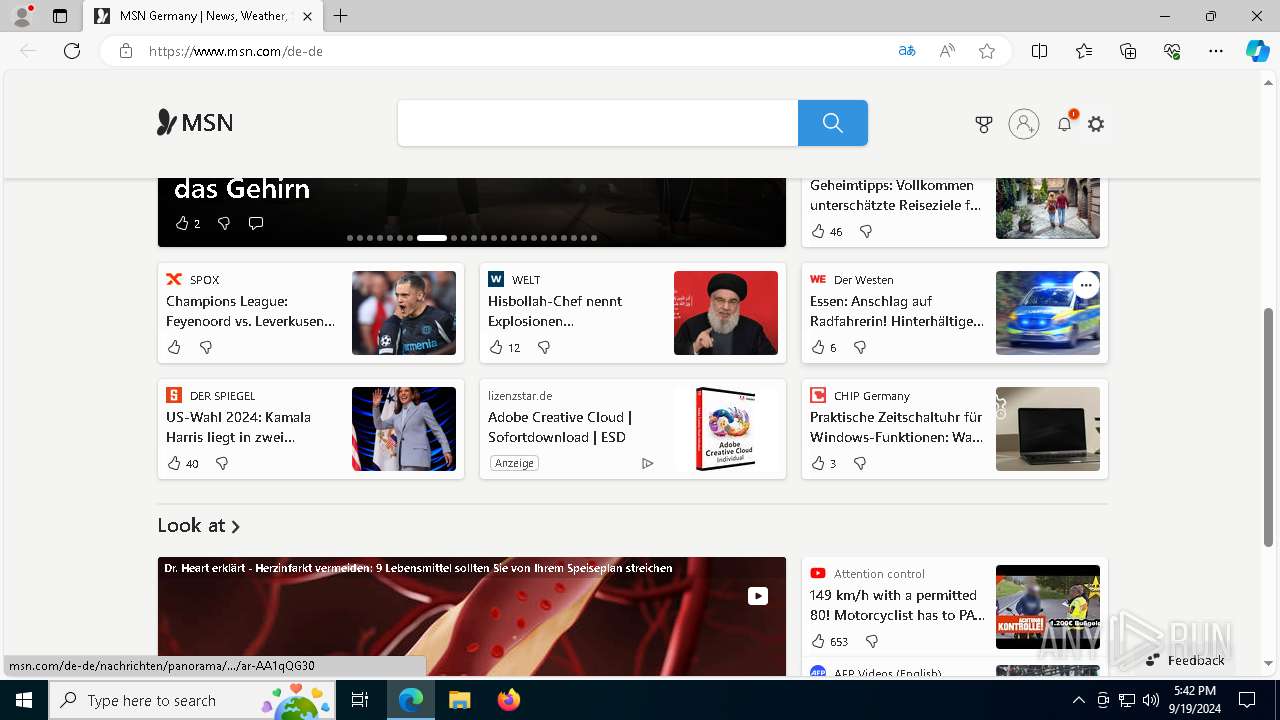Open Task View on the taskbar
This screenshot has width=1280, height=720.
pos(360,700)
